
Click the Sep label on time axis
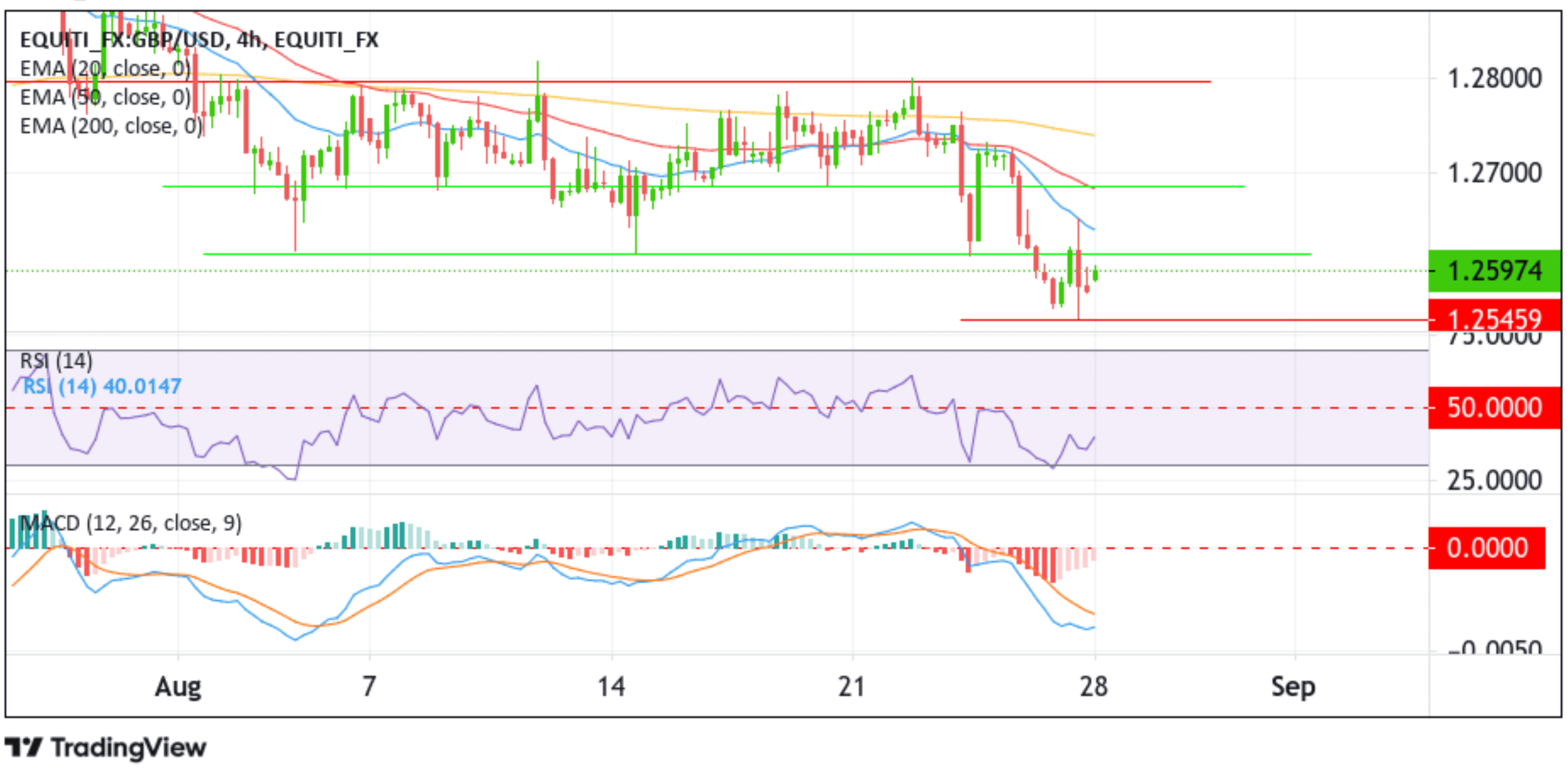[x=1294, y=688]
